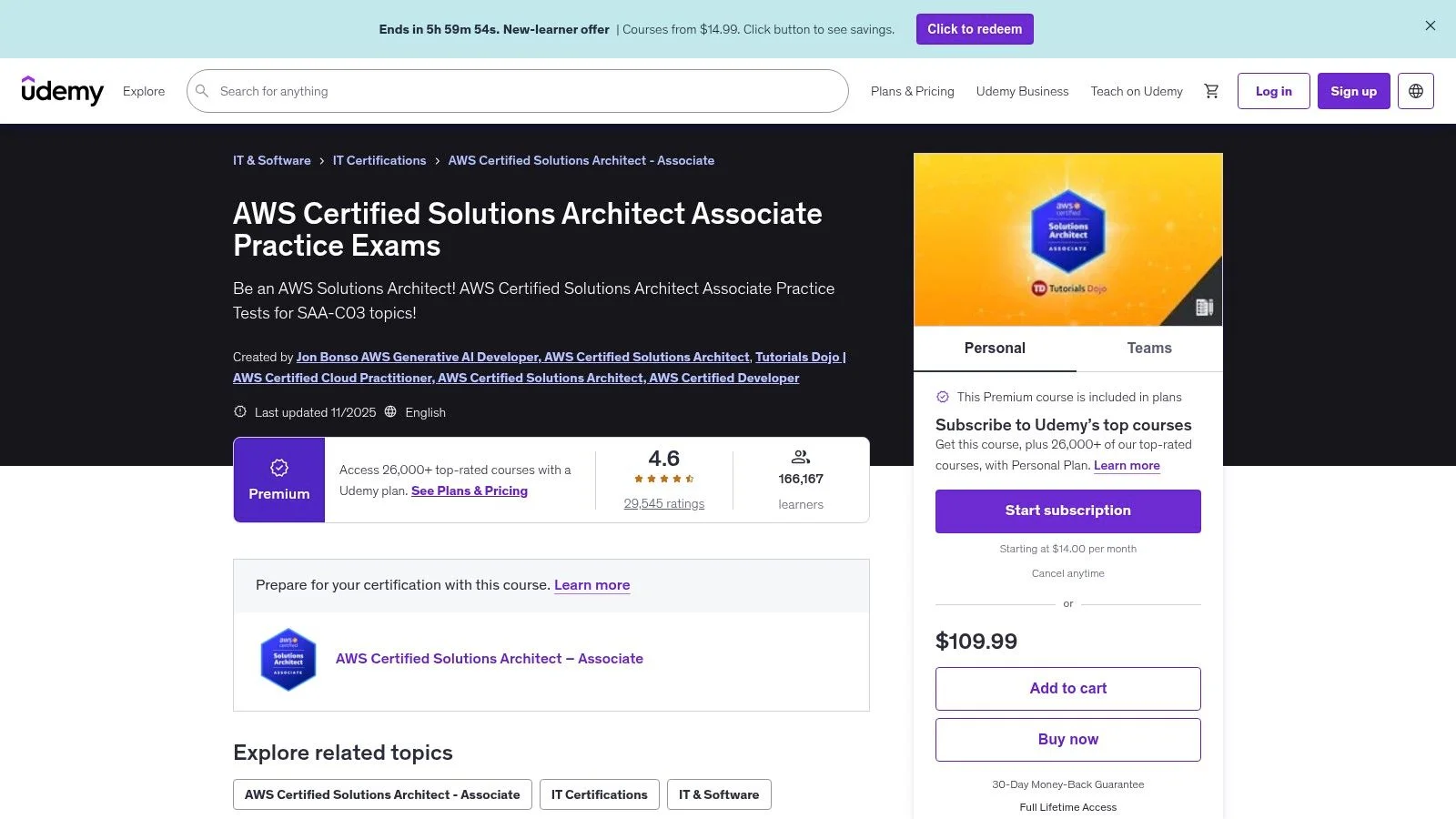Click the Click to redeem button
The image size is (1456, 819).
[975, 29]
